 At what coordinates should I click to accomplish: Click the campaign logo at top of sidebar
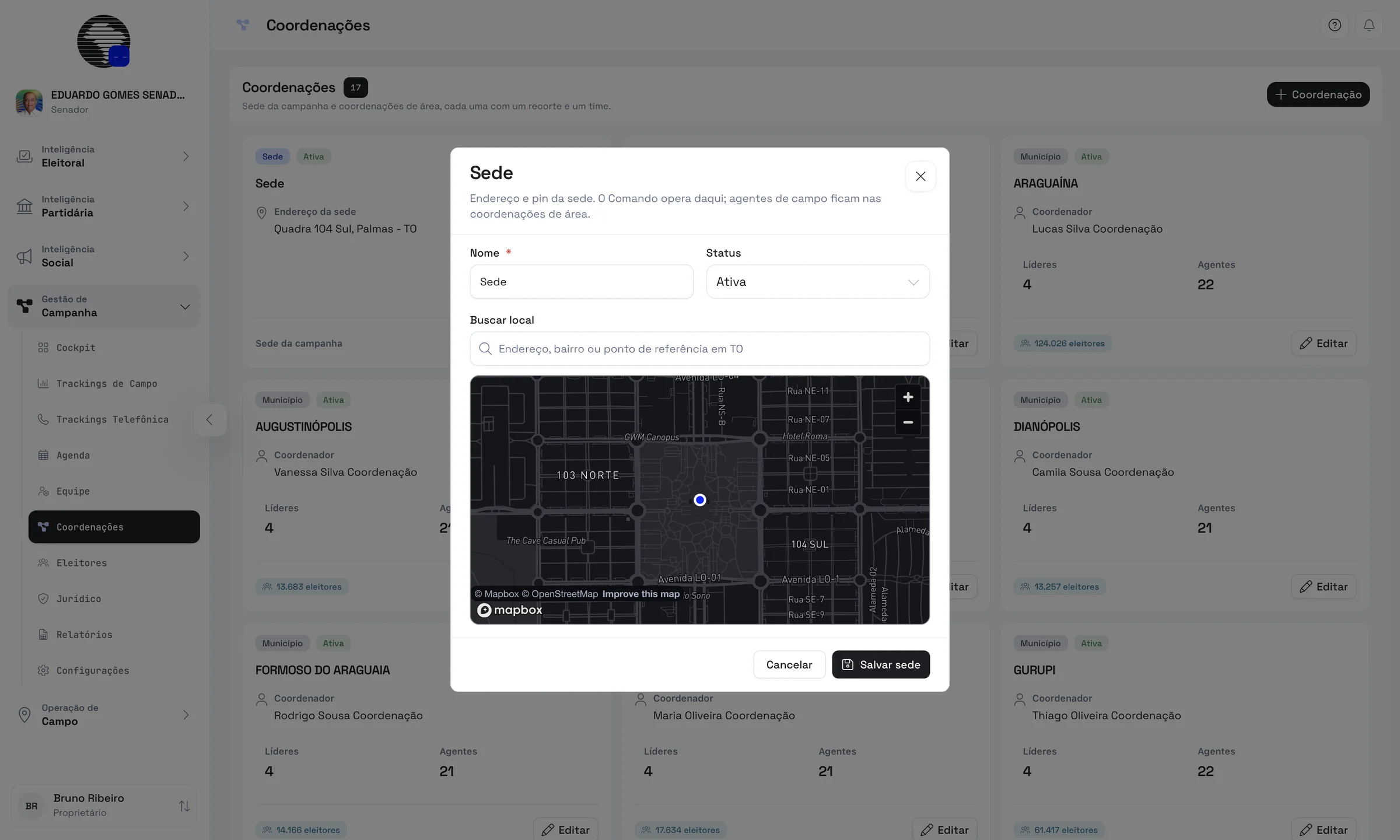(x=104, y=41)
